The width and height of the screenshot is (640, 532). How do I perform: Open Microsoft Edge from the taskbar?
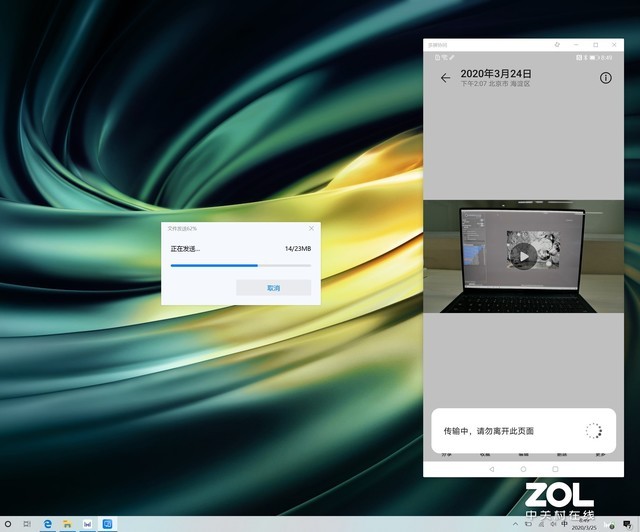pos(47,523)
